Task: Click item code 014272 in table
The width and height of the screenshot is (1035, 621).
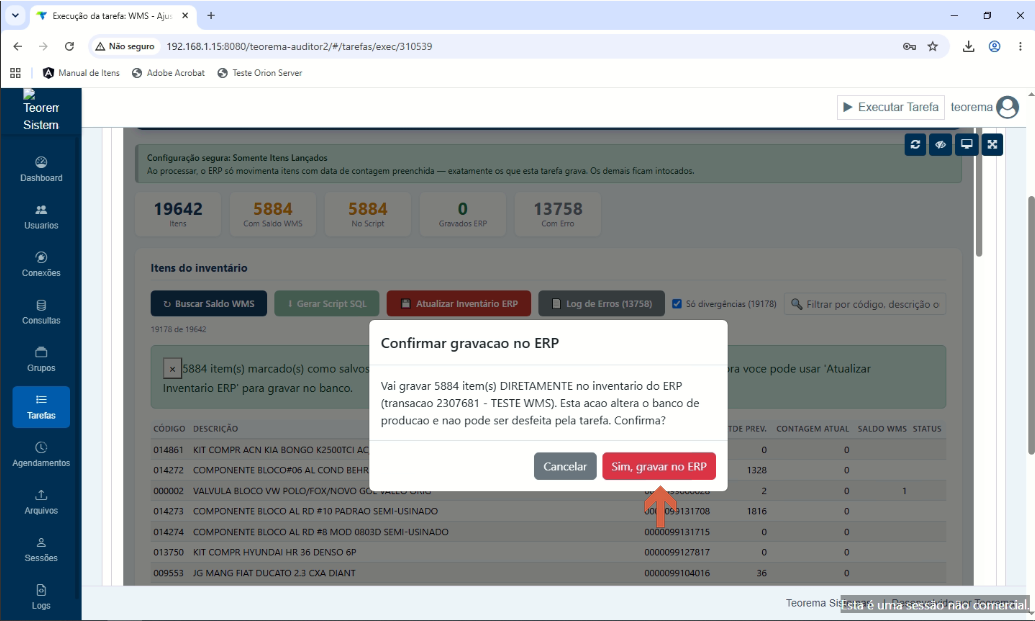Action: coord(168,470)
